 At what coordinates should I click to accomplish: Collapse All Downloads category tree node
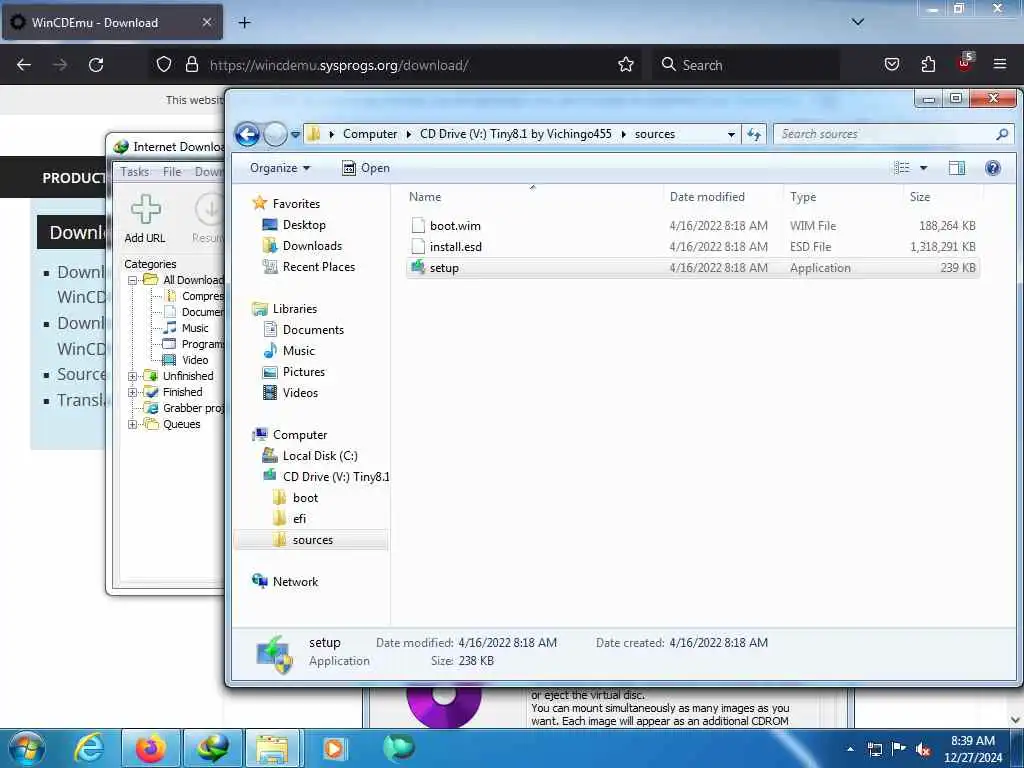coord(133,280)
